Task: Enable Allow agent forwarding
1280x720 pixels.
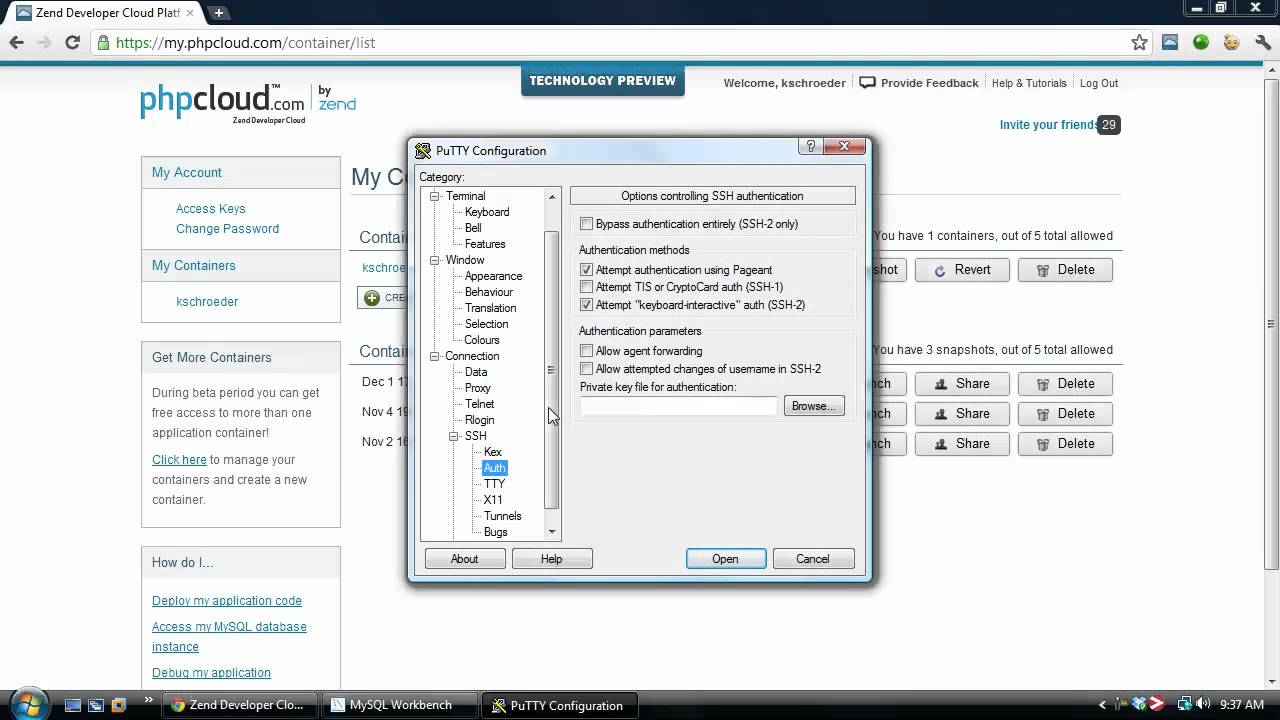Action: [586, 351]
